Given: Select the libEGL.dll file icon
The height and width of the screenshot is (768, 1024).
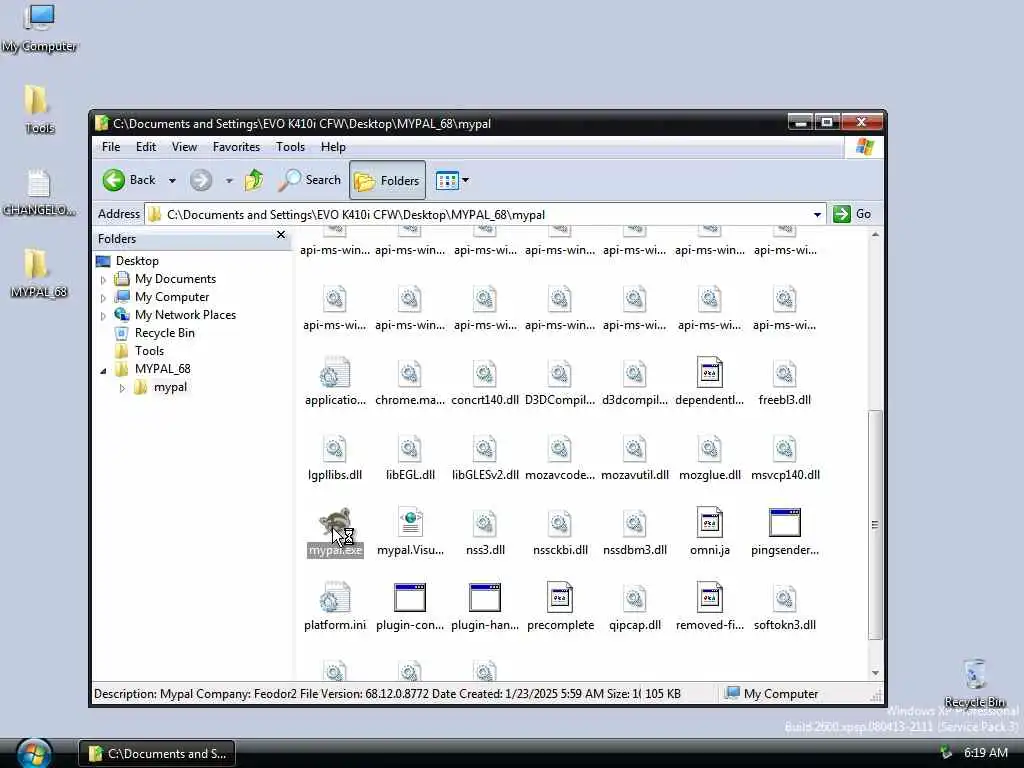Looking at the screenshot, I should pos(410,448).
